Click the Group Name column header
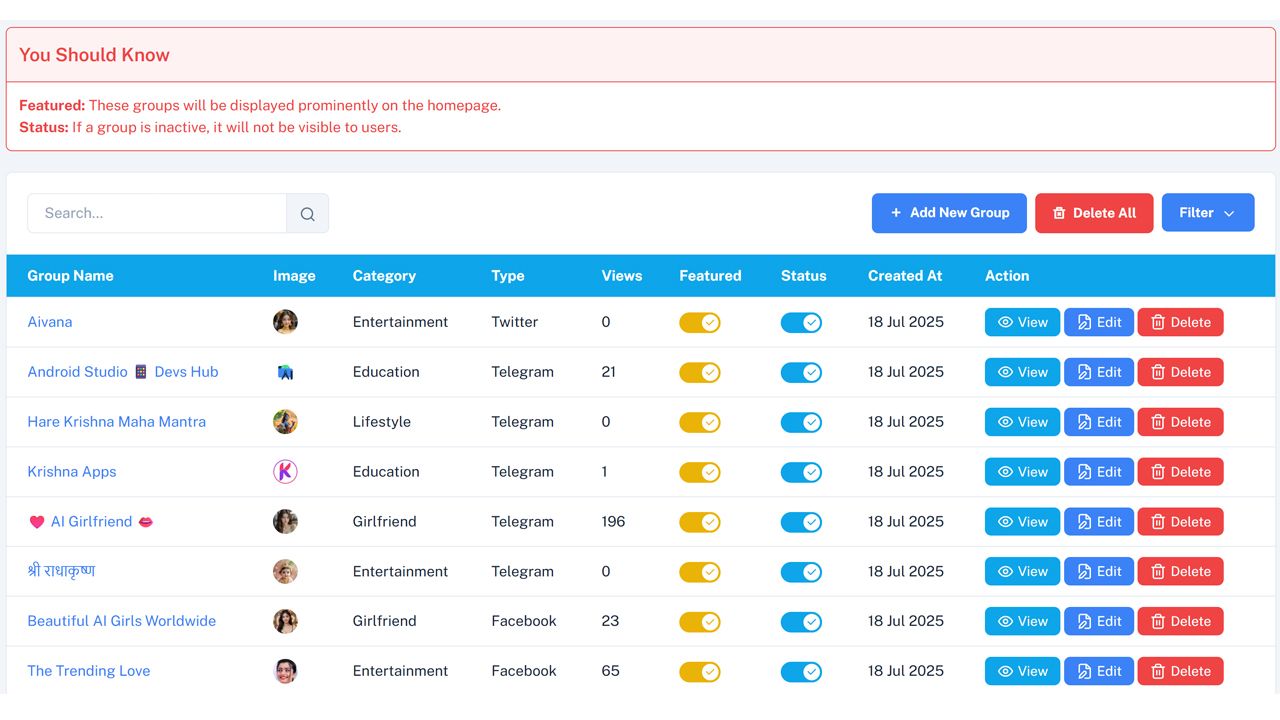 click(70, 276)
